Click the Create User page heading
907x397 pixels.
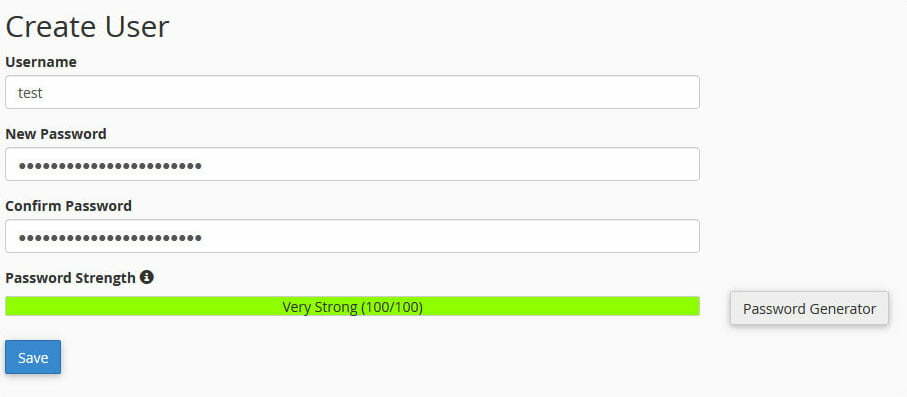click(87, 27)
